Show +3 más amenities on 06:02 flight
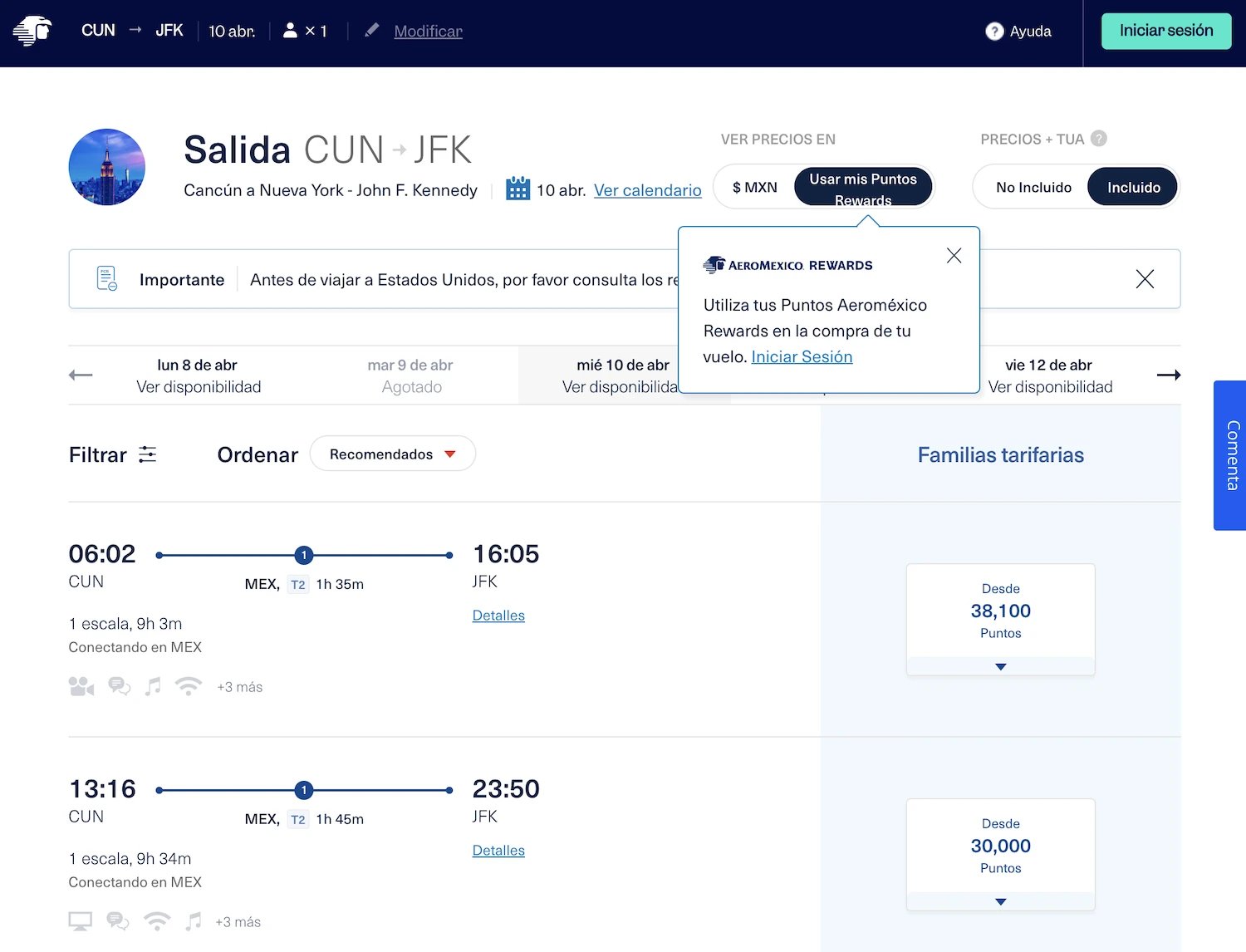The image size is (1246, 952). [x=240, y=687]
